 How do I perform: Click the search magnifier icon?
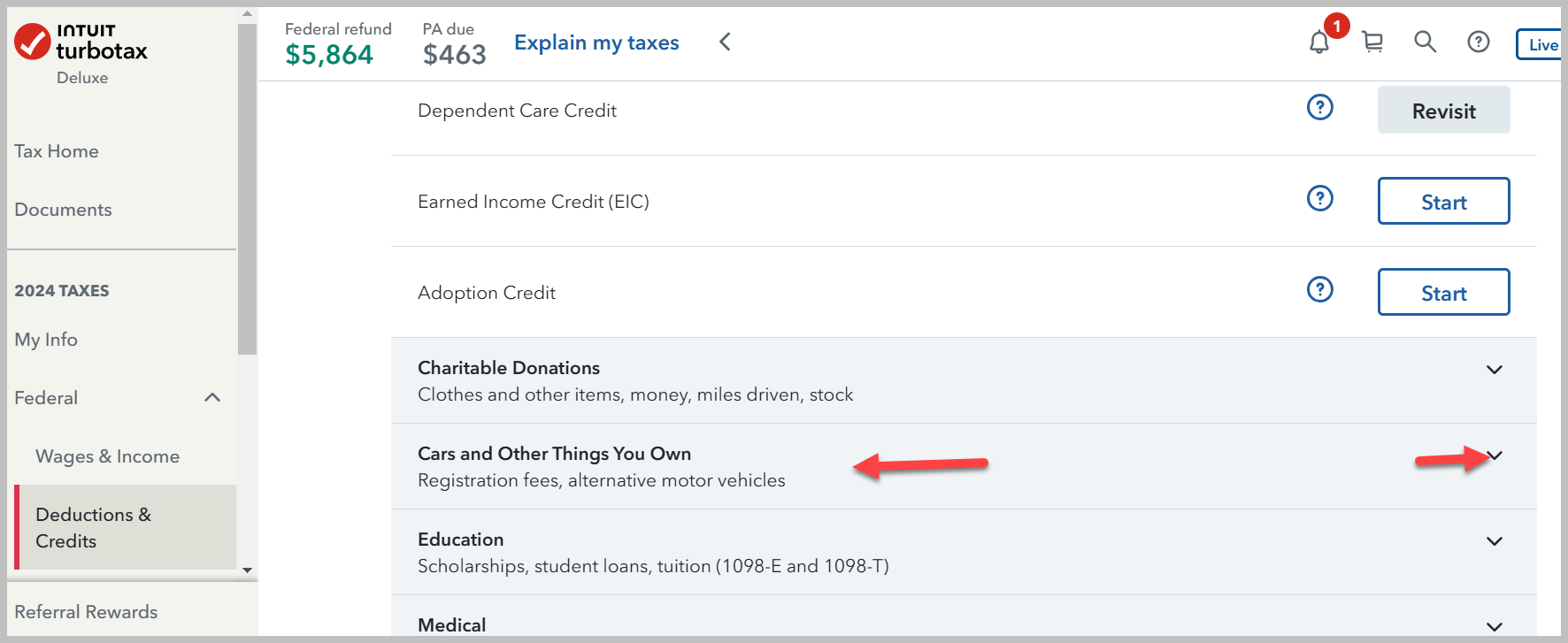click(x=1425, y=42)
